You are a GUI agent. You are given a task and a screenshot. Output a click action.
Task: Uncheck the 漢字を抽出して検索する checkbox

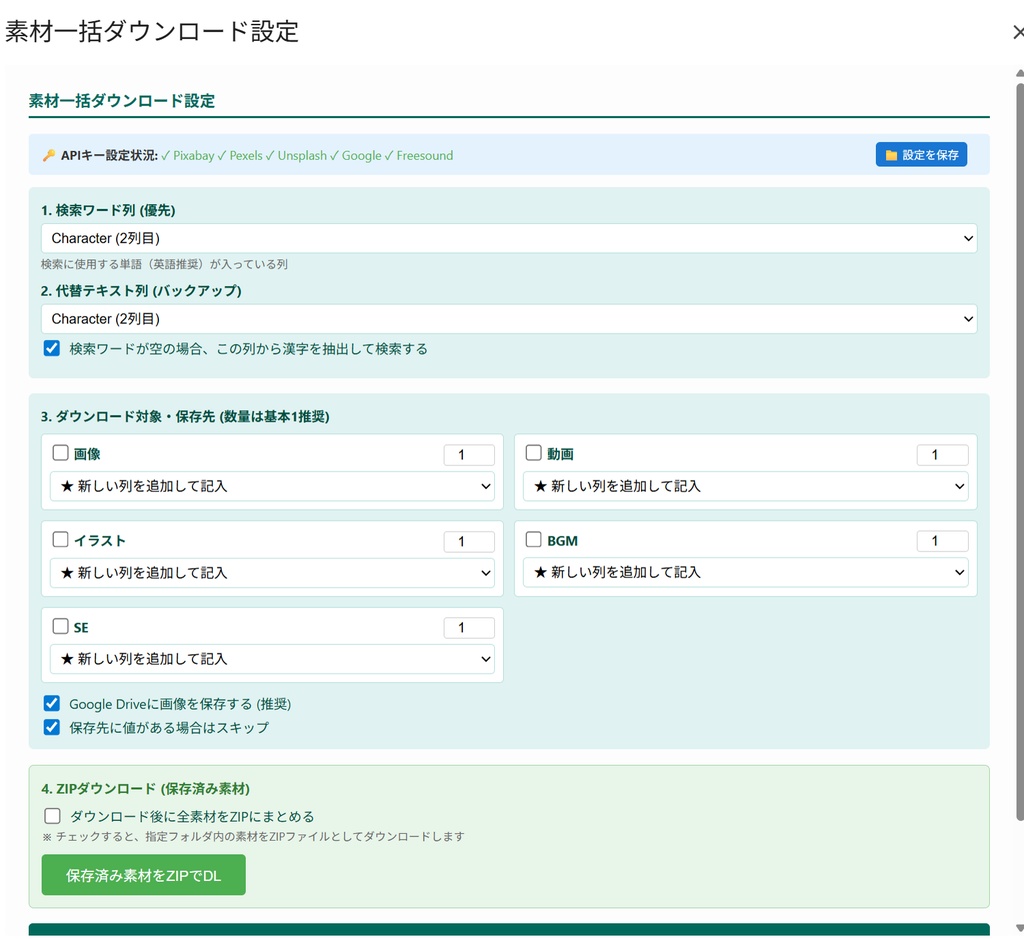point(51,348)
